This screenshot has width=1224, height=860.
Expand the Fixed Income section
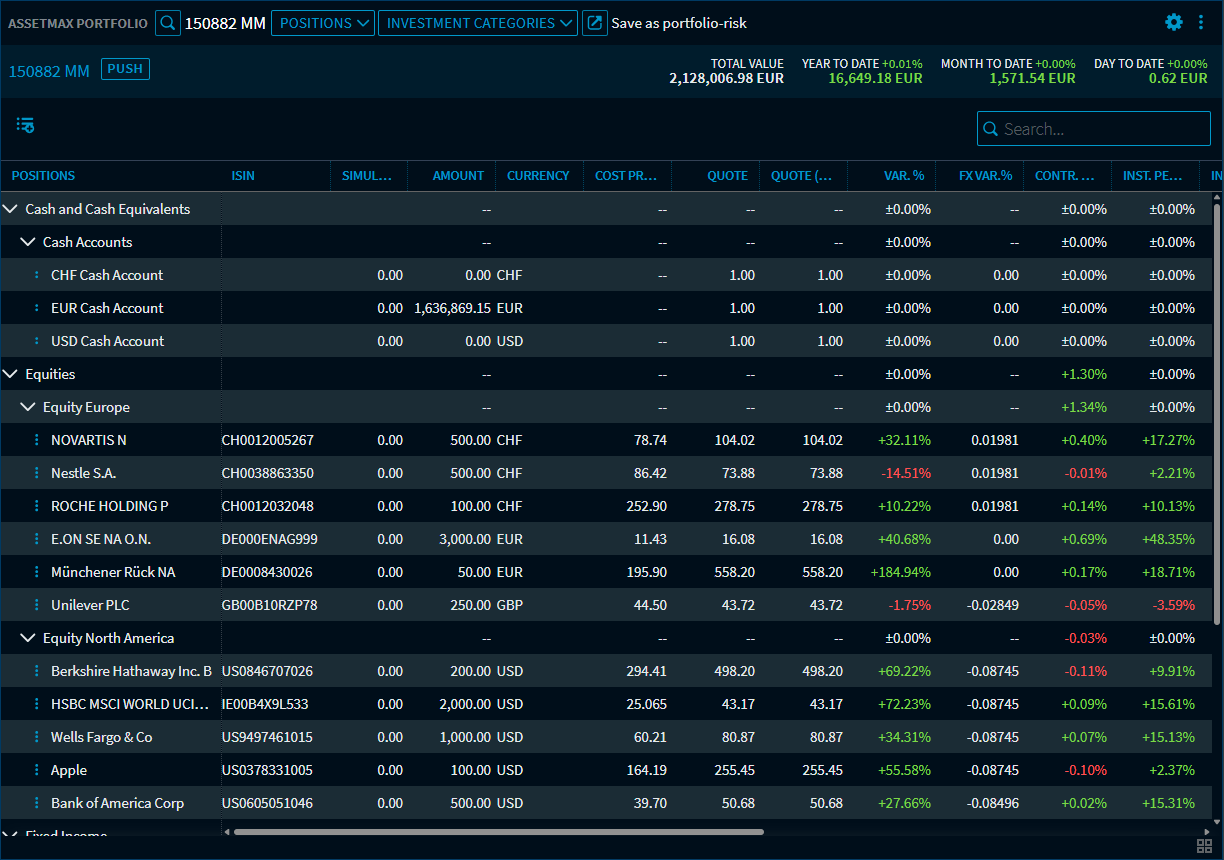coord(12,835)
